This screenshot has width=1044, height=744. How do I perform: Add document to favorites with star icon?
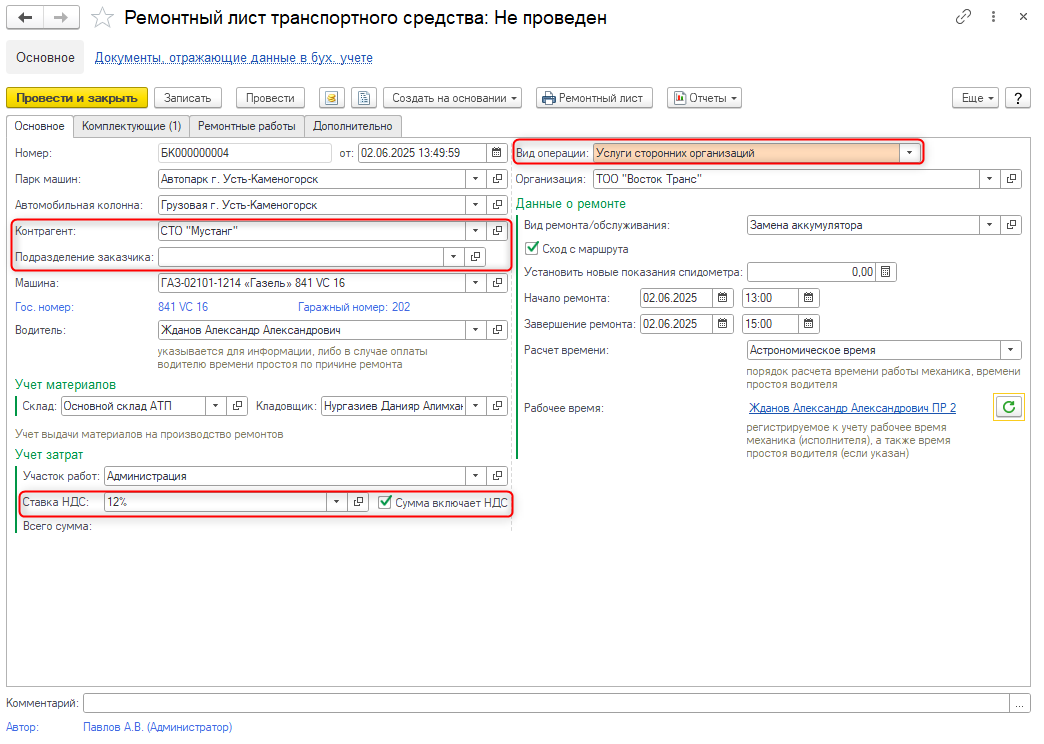point(101,18)
